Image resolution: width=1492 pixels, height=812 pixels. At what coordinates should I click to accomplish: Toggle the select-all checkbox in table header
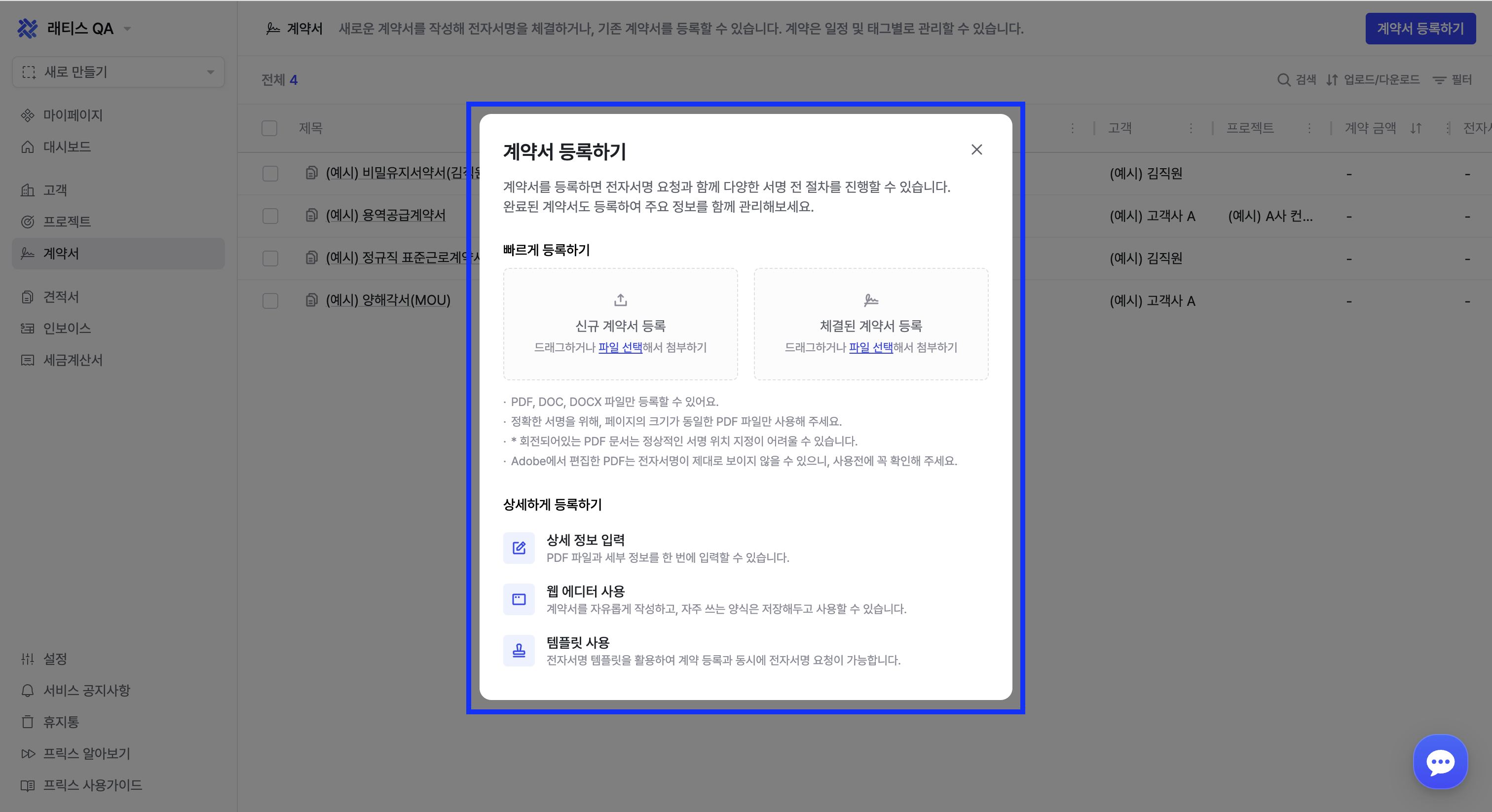click(269, 128)
